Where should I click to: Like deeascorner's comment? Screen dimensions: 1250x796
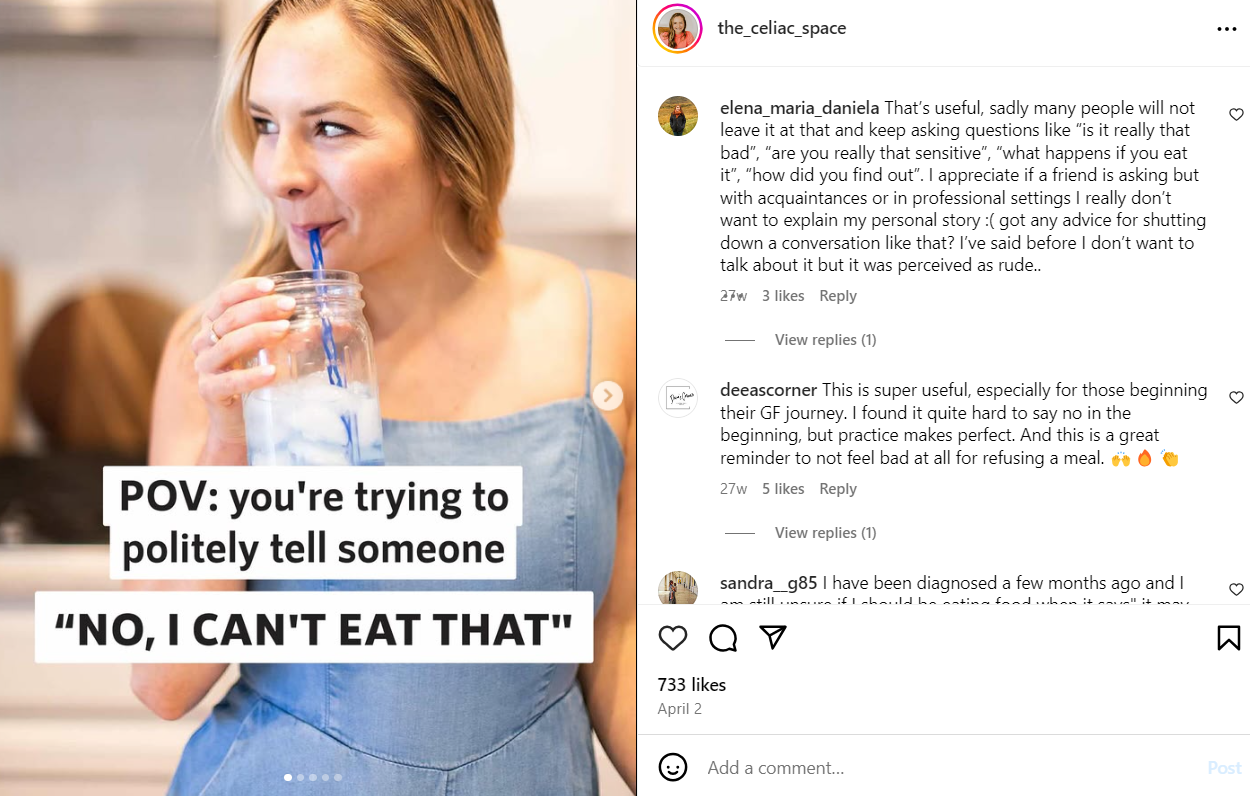[1236, 398]
